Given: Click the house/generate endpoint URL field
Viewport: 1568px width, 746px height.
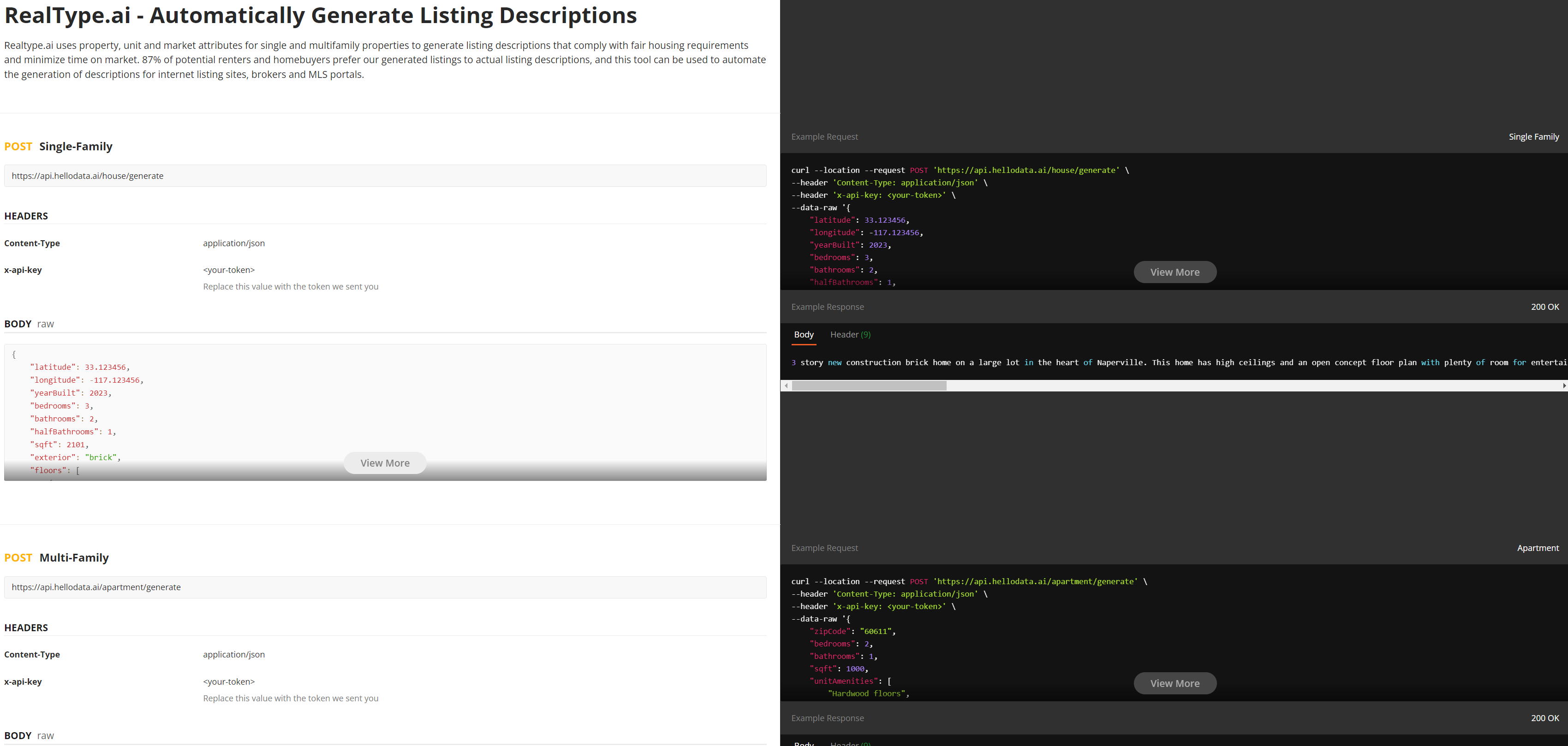Looking at the screenshot, I should 385,176.
